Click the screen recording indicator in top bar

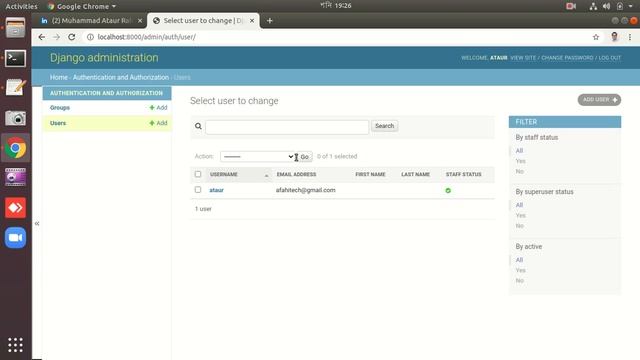click(x=571, y=6)
